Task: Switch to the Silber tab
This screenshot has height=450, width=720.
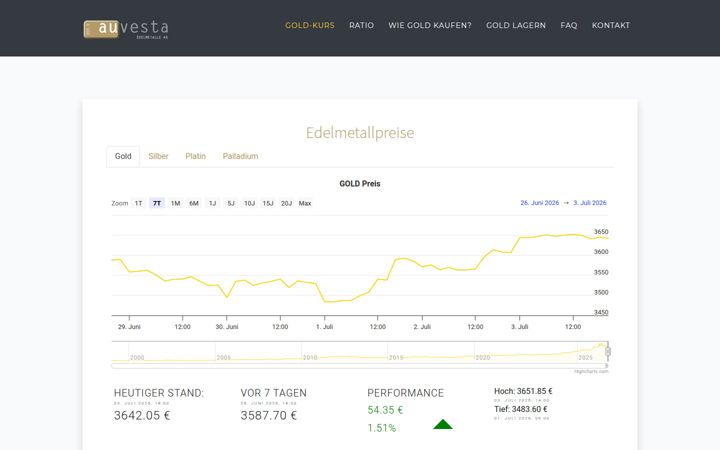Action: point(158,156)
